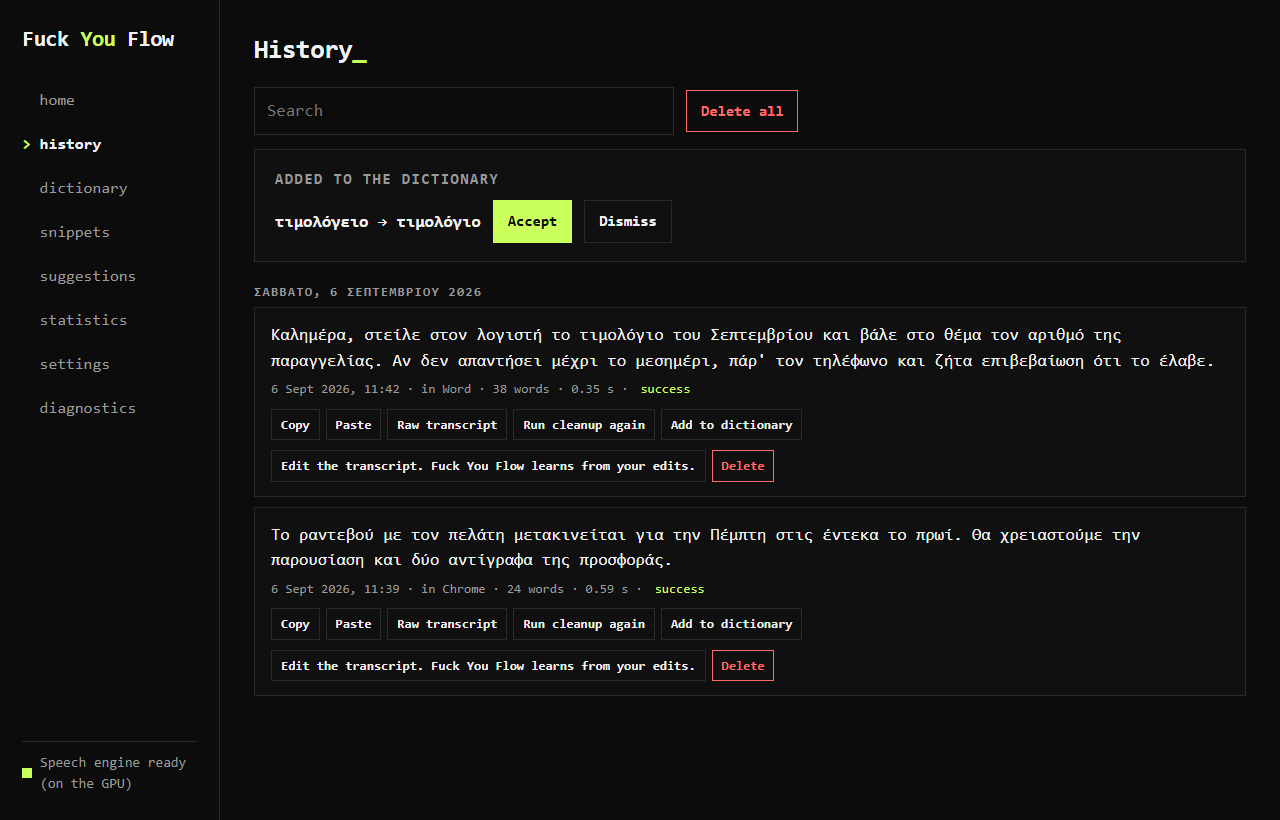Image resolution: width=1280 pixels, height=820 pixels.
Task: Go to the dictionary section
Action: (83, 188)
